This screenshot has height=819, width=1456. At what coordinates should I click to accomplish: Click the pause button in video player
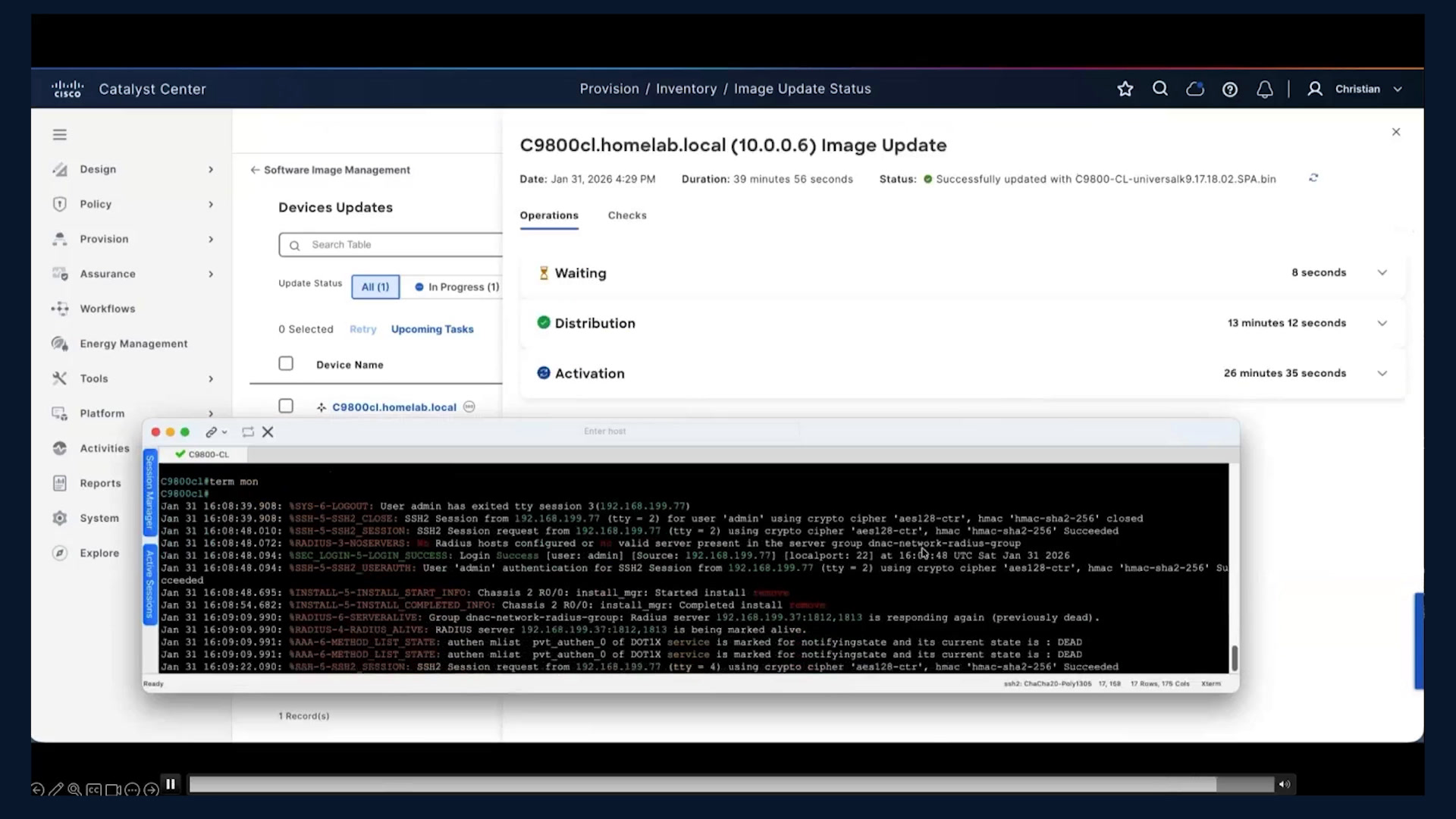point(171,784)
